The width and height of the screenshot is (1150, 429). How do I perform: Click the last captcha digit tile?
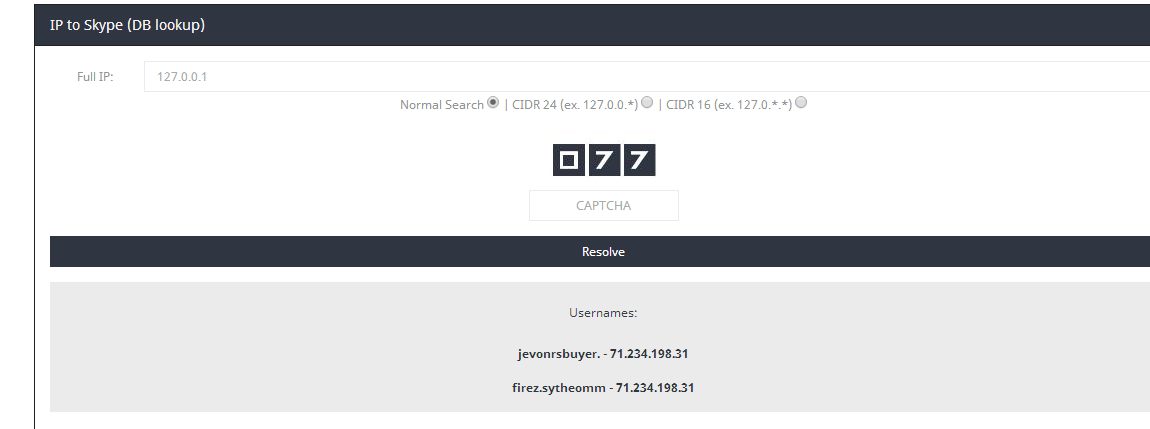[x=639, y=160]
